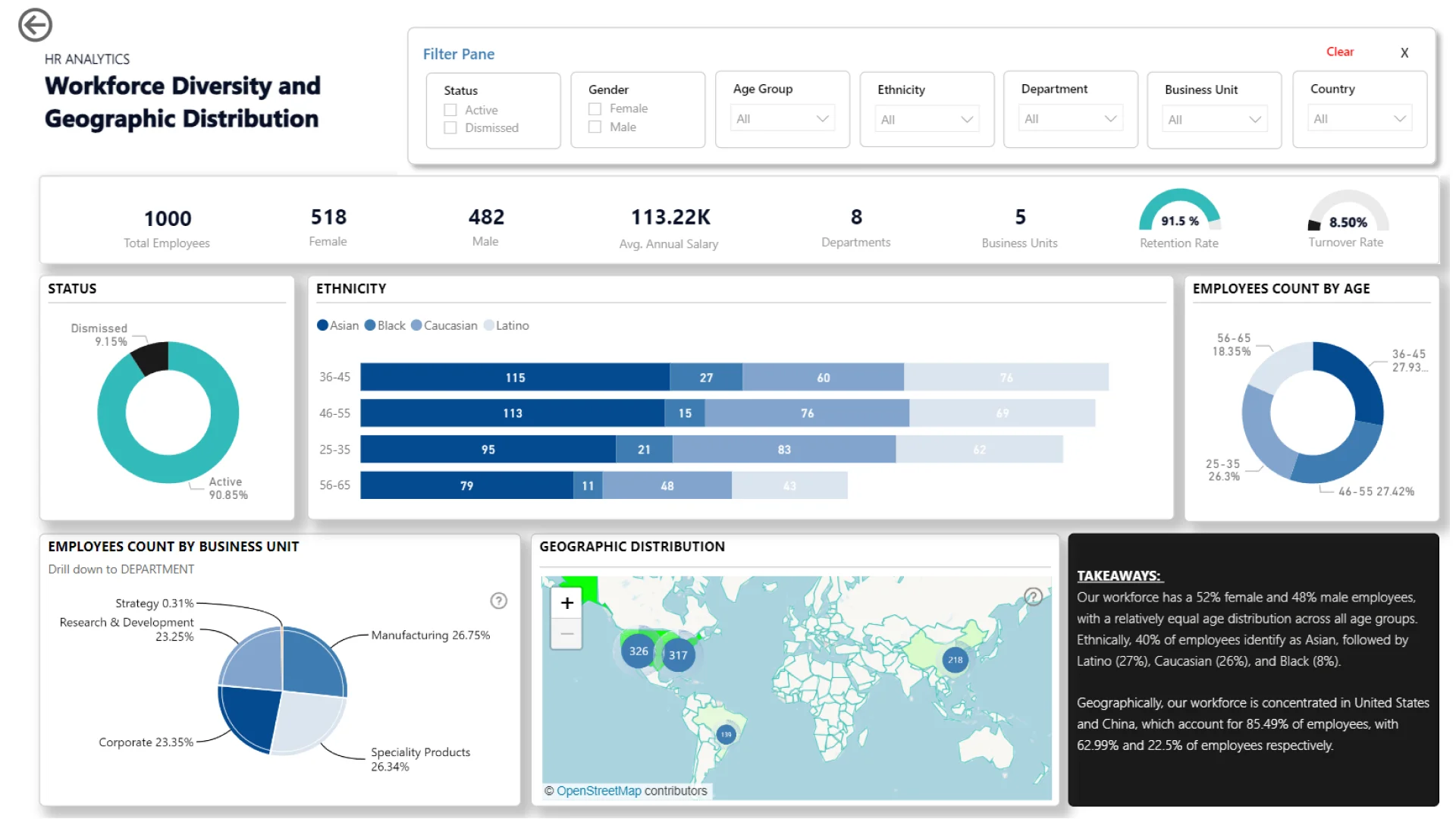Click Latino legend swatch
This screenshot has width=1456, height=819.
pyautogui.click(x=488, y=325)
